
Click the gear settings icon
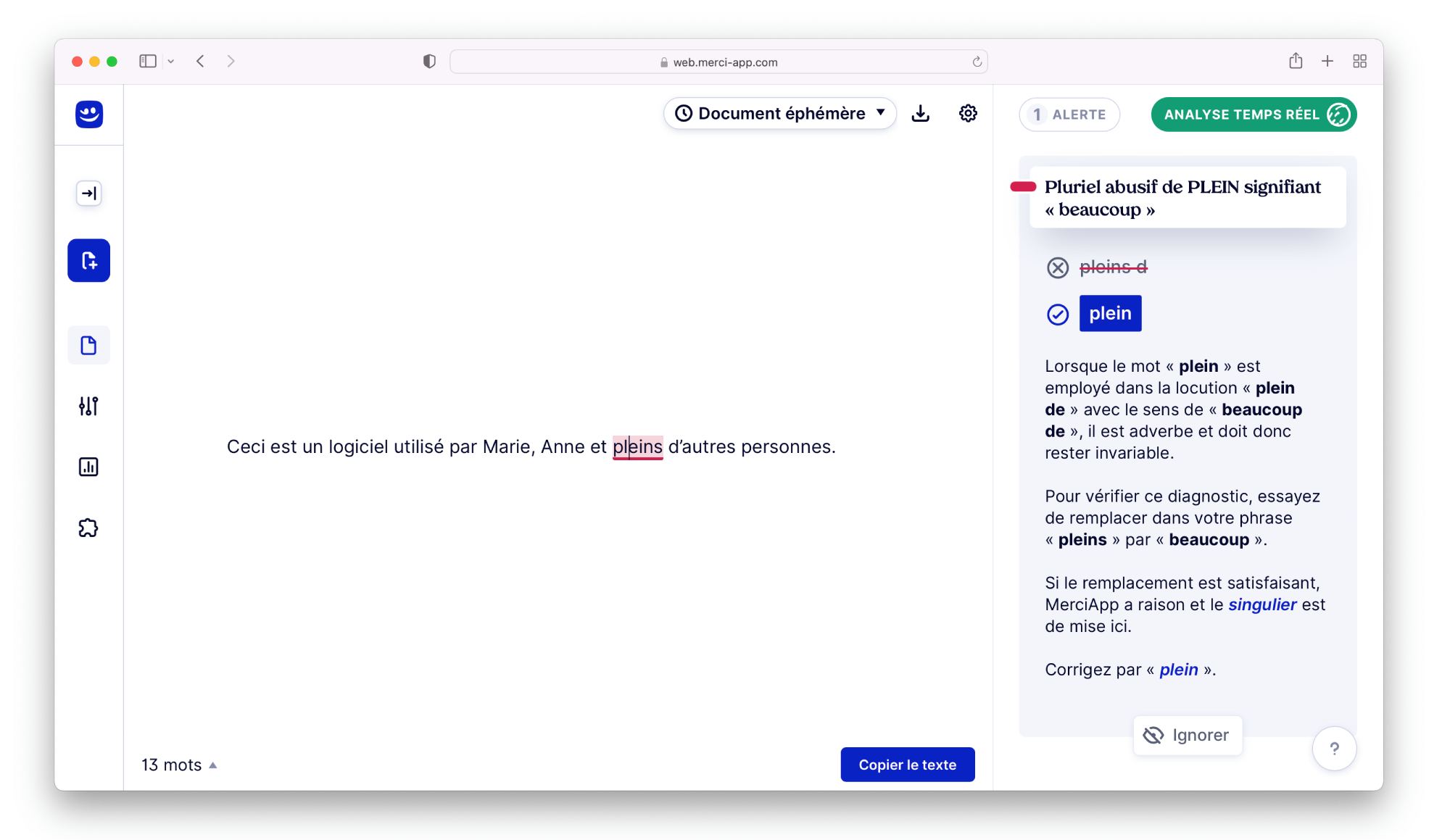(968, 113)
